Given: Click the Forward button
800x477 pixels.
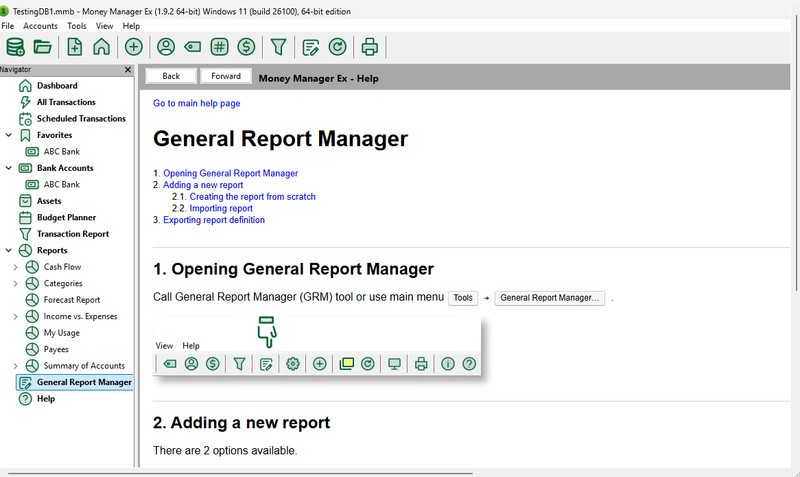Looking at the screenshot, I should coord(226,76).
